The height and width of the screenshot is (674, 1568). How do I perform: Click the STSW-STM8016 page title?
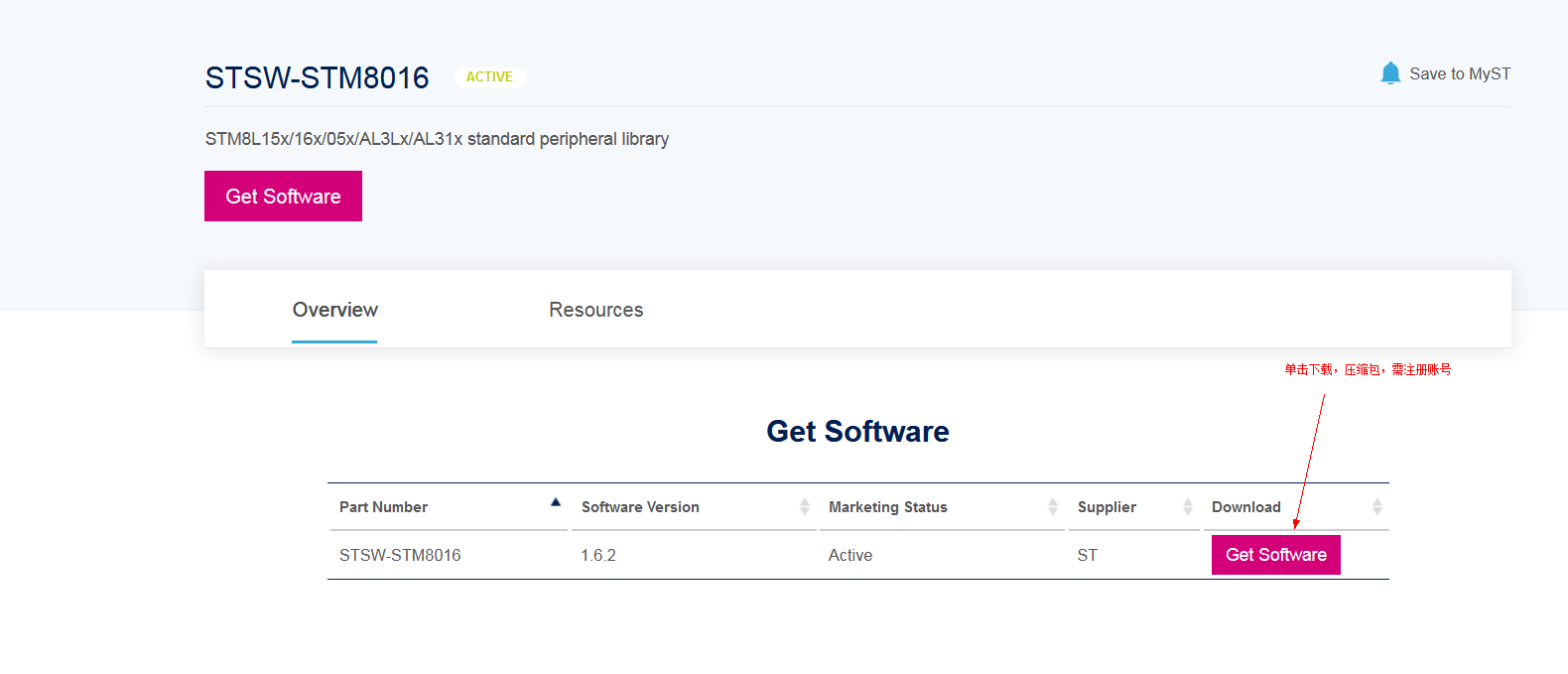click(x=318, y=77)
